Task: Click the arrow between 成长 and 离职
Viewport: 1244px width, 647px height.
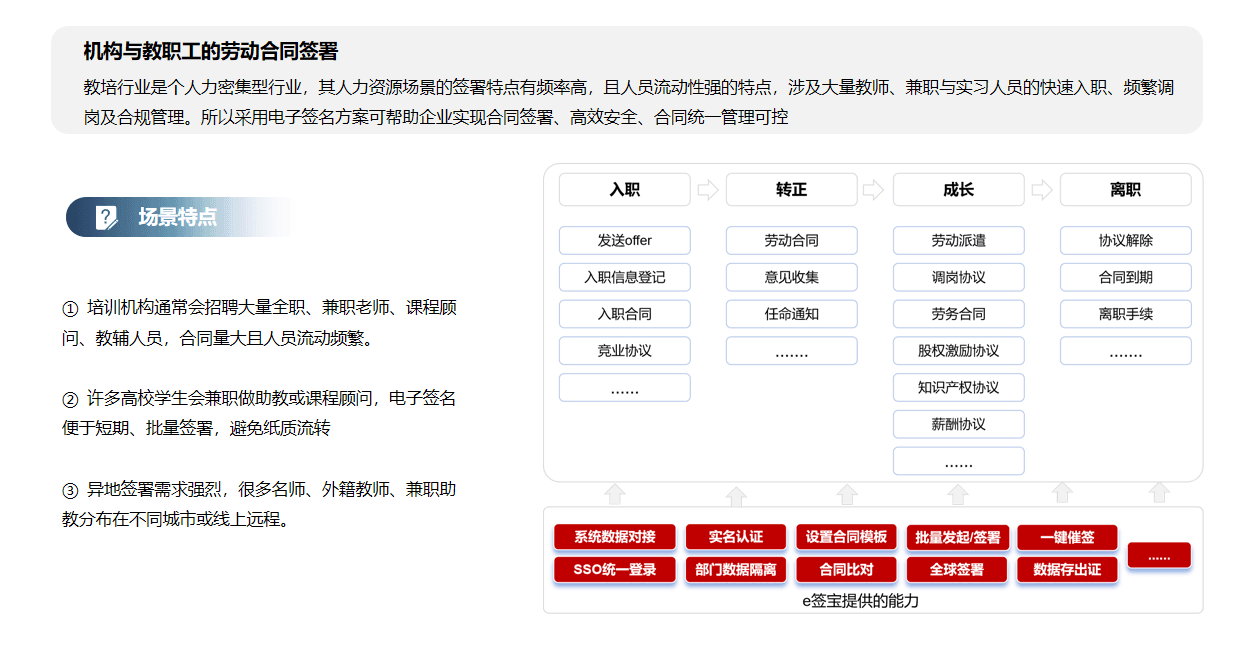Action: coord(1042,190)
